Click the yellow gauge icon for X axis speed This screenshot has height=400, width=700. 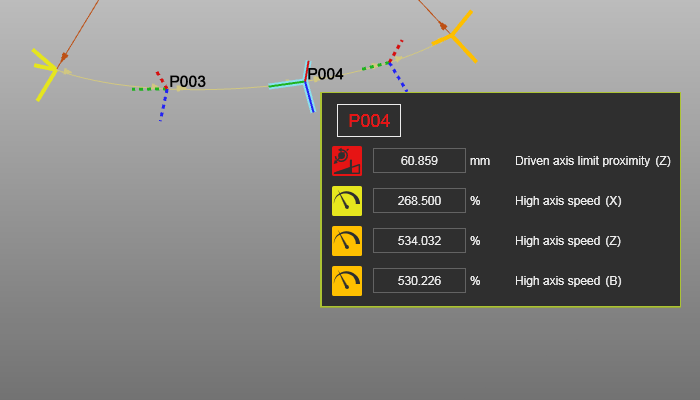pyautogui.click(x=346, y=200)
